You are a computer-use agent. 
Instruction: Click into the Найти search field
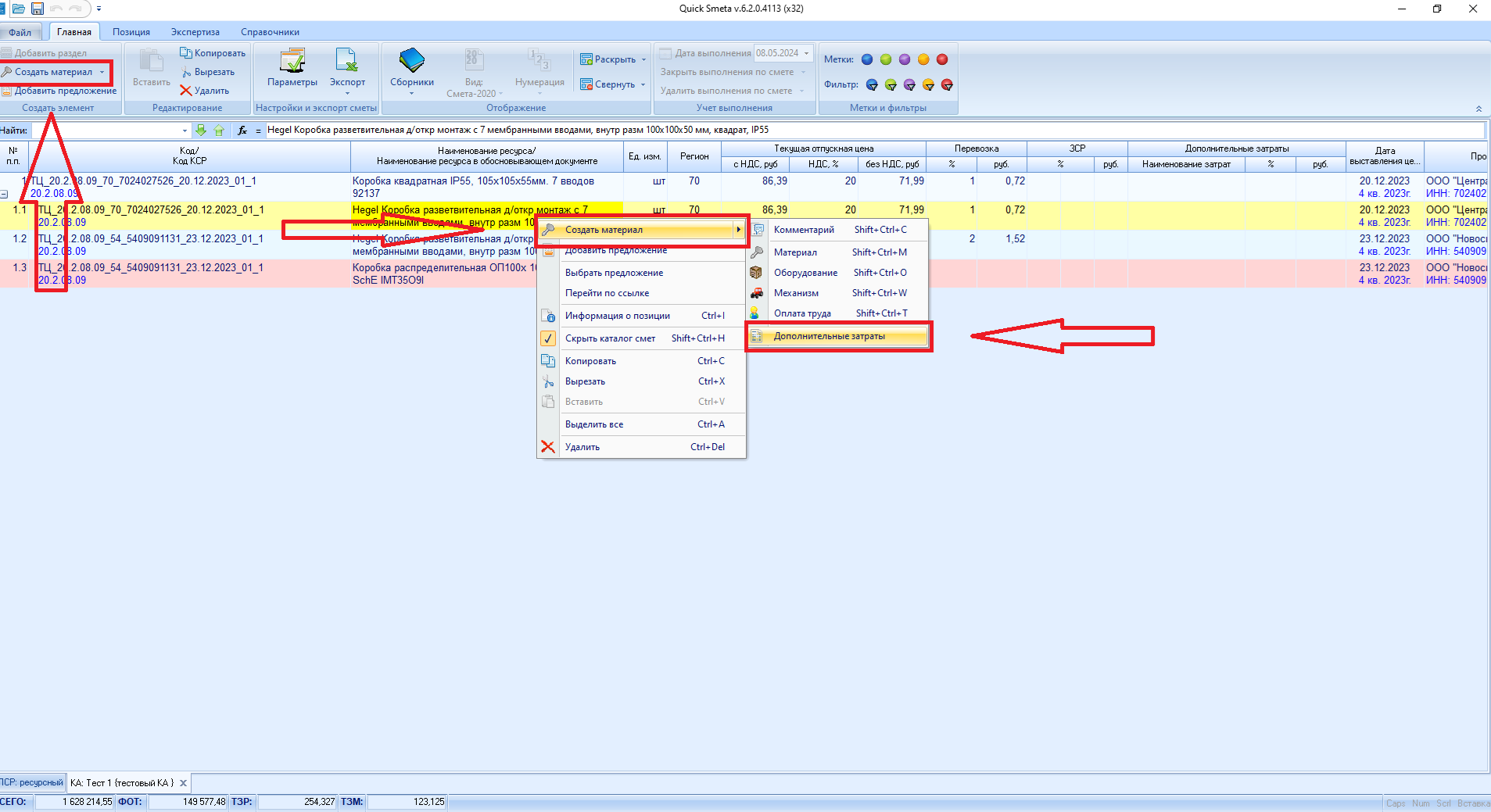(x=105, y=131)
